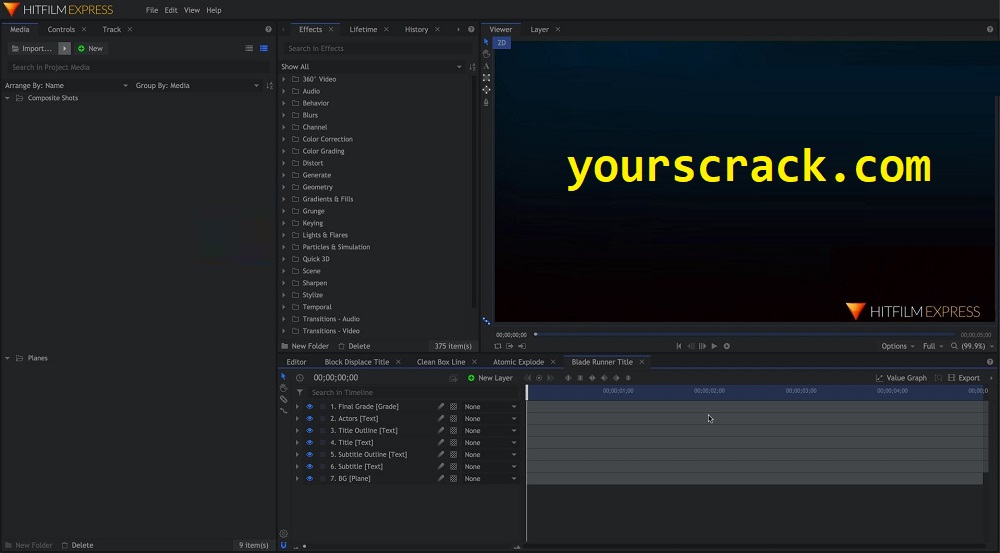Select the timeline slice tool
1000x553 pixels.
(283, 399)
